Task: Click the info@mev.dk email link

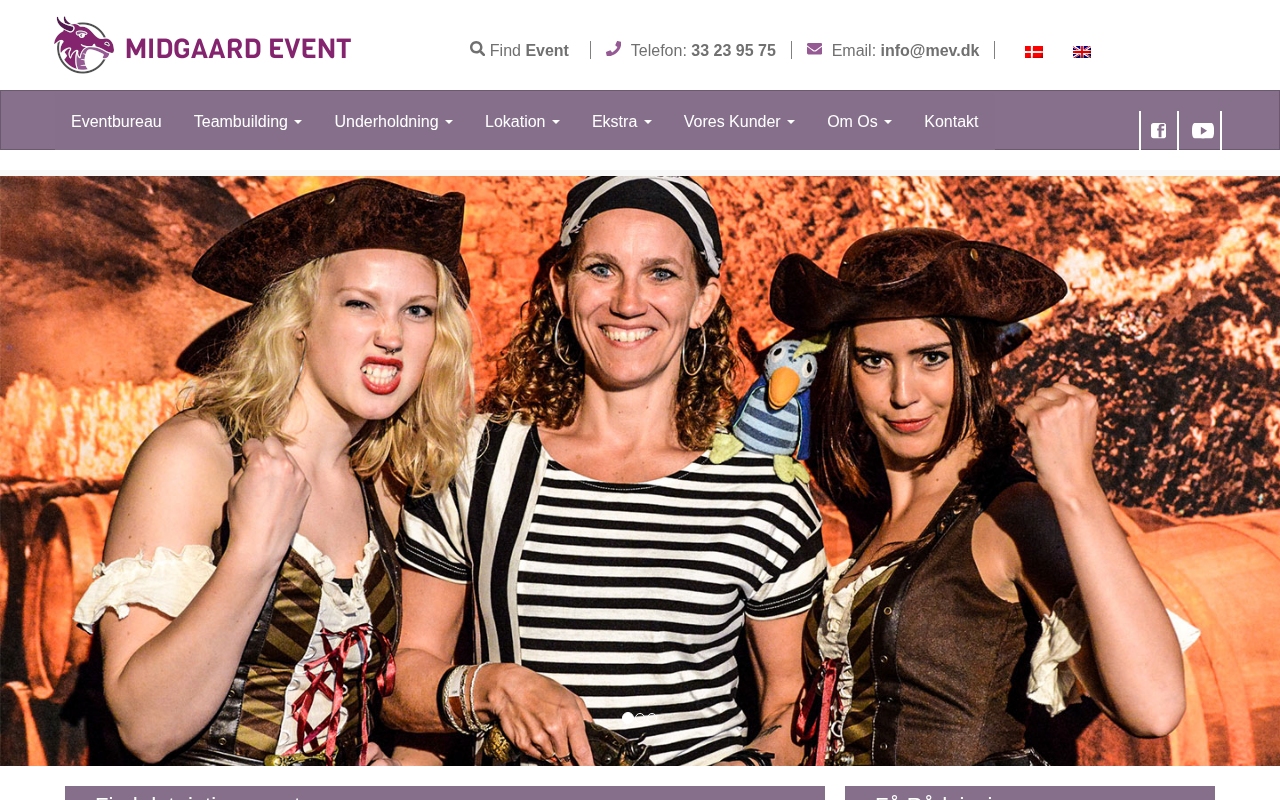Action: (930, 50)
